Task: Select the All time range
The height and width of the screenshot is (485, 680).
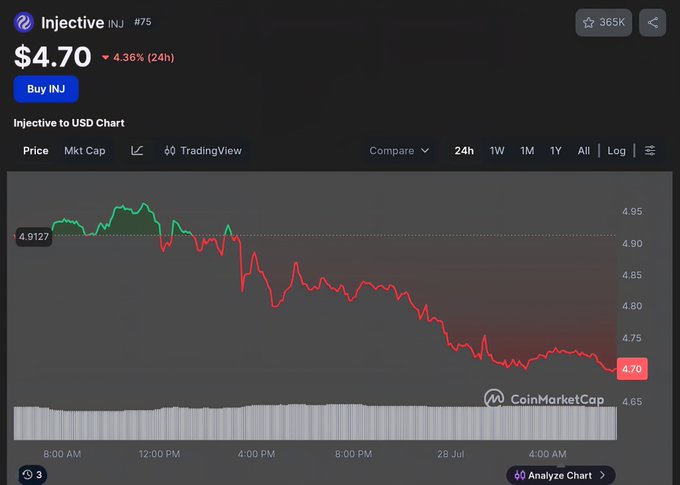Action: coord(584,151)
